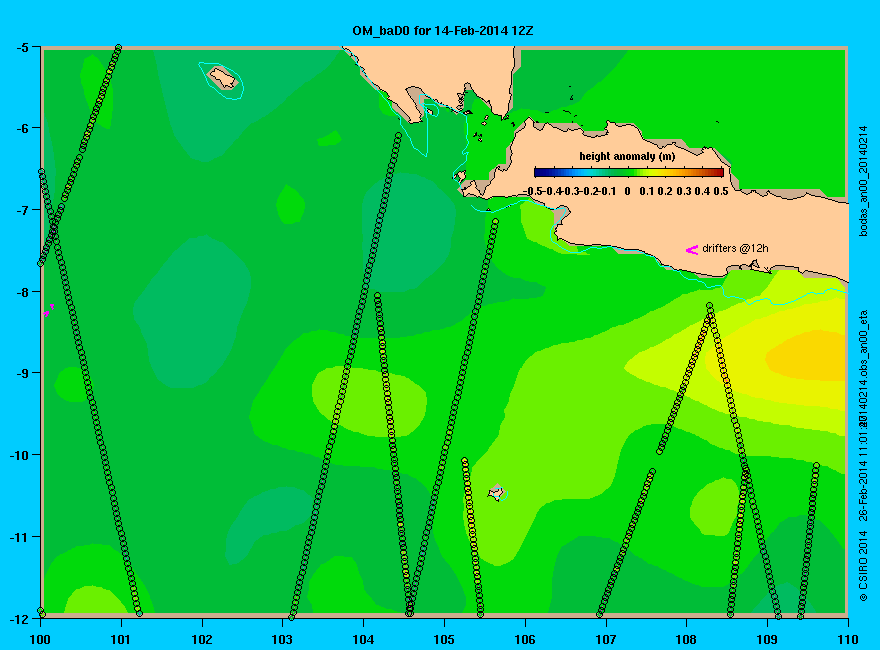
Task: Click the small island near 102°E, 5.4°S
Action: click(x=223, y=77)
